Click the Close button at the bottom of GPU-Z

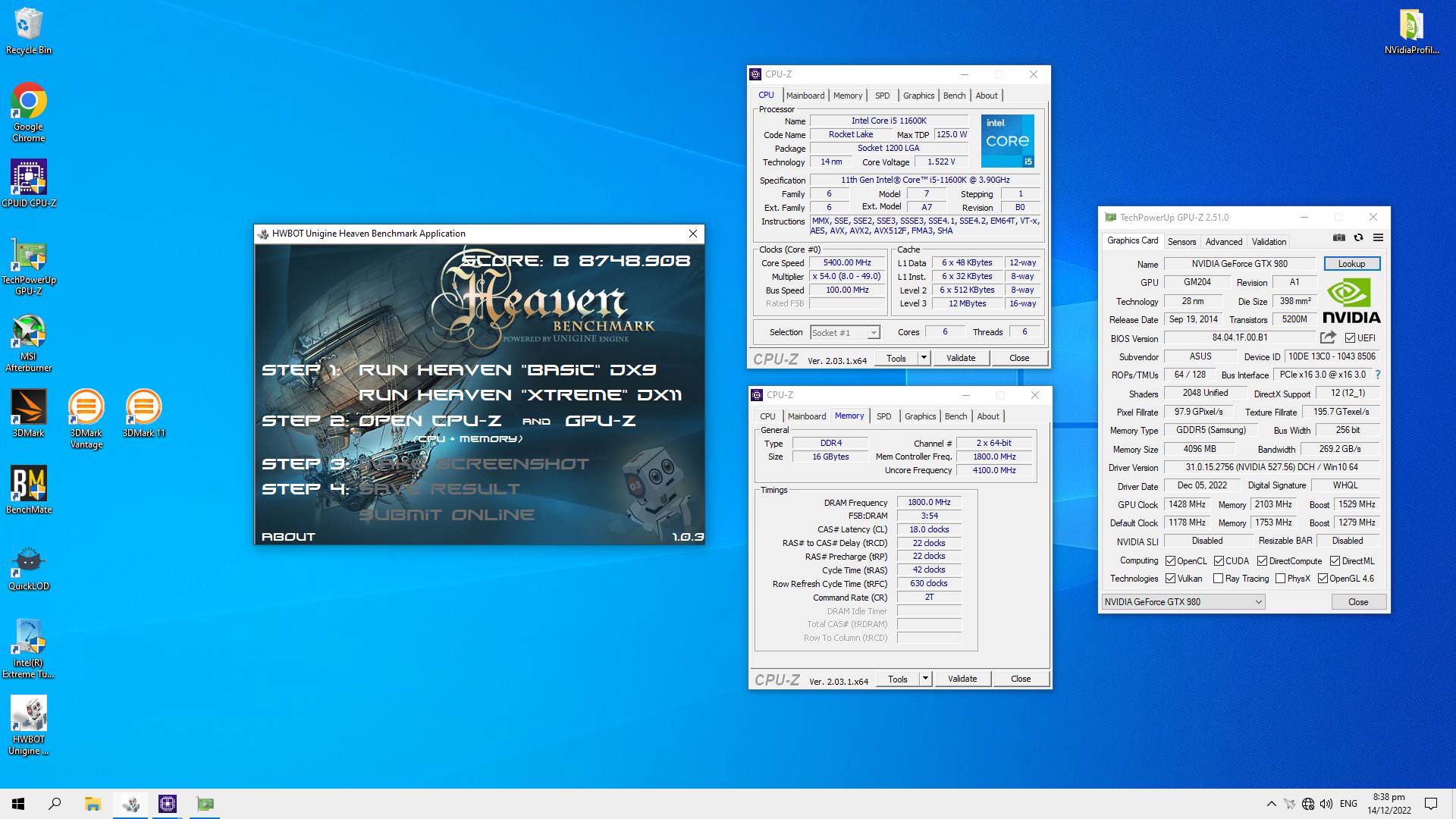tap(1358, 602)
